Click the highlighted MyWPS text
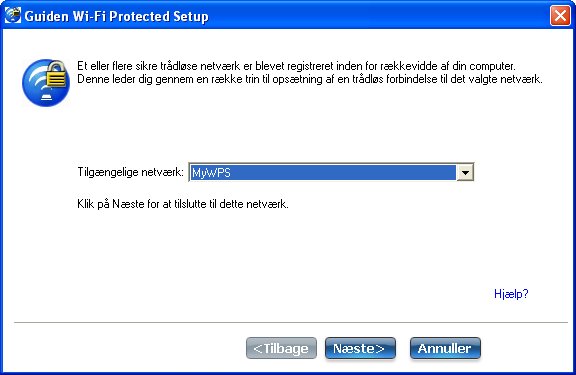The width and height of the screenshot is (576, 375). [211, 173]
